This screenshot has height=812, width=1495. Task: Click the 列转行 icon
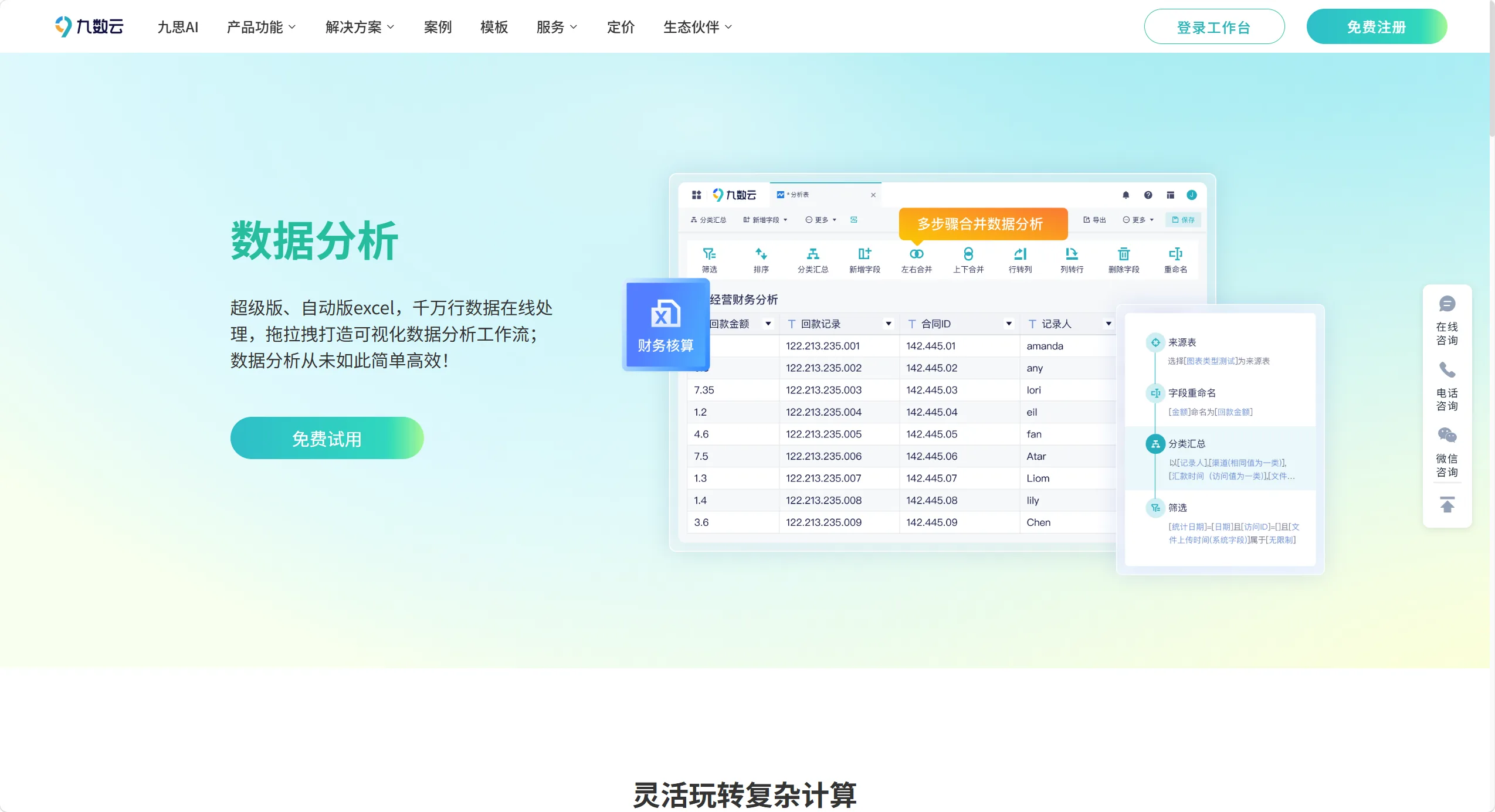point(1072,254)
